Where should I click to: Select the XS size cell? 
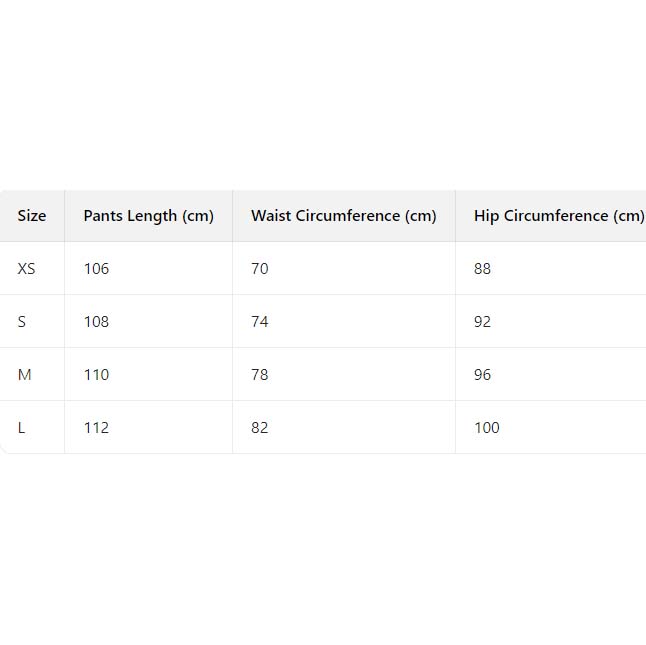pyautogui.click(x=27, y=269)
